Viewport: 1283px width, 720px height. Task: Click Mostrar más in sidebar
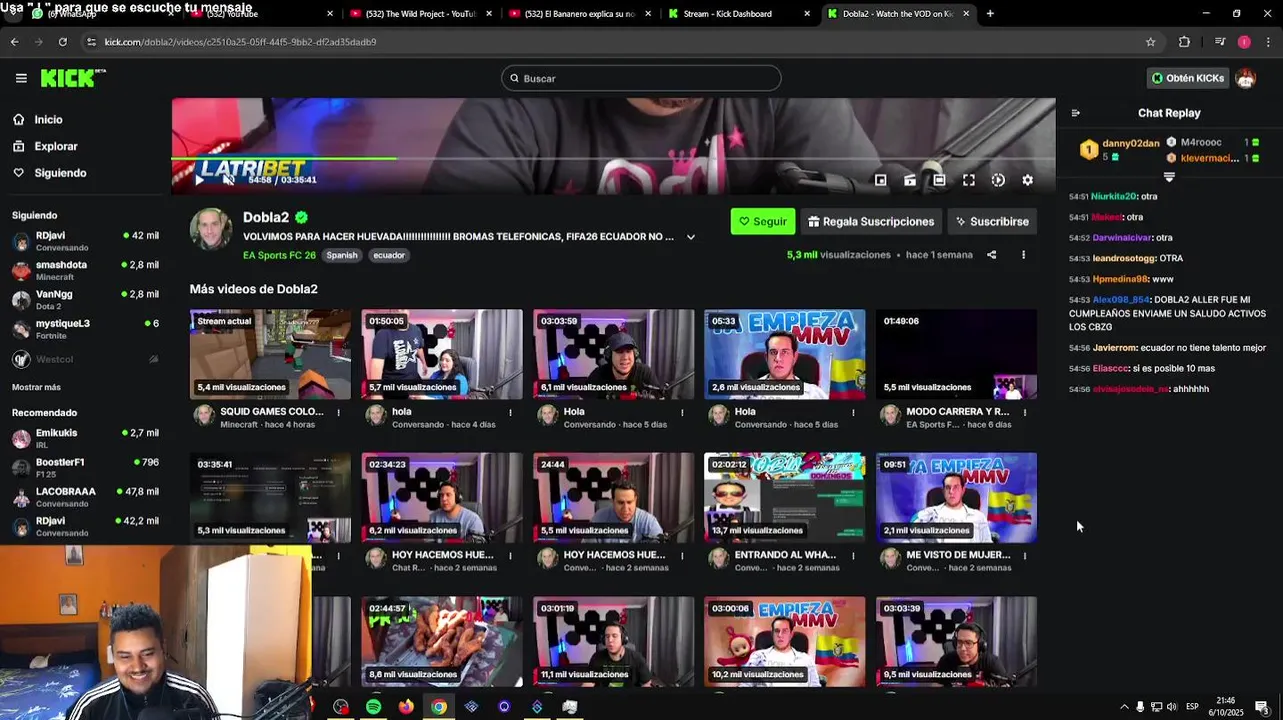[x=36, y=387]
